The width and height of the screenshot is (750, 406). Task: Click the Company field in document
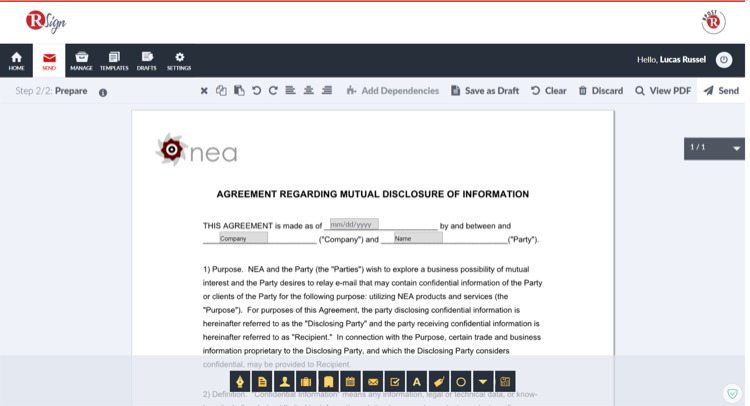point(243,238)
